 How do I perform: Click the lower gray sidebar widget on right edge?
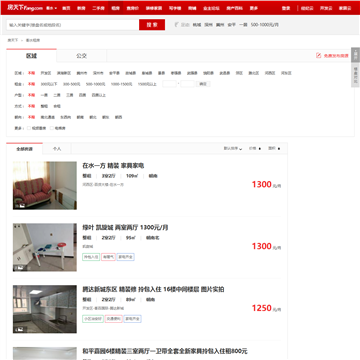355,75
